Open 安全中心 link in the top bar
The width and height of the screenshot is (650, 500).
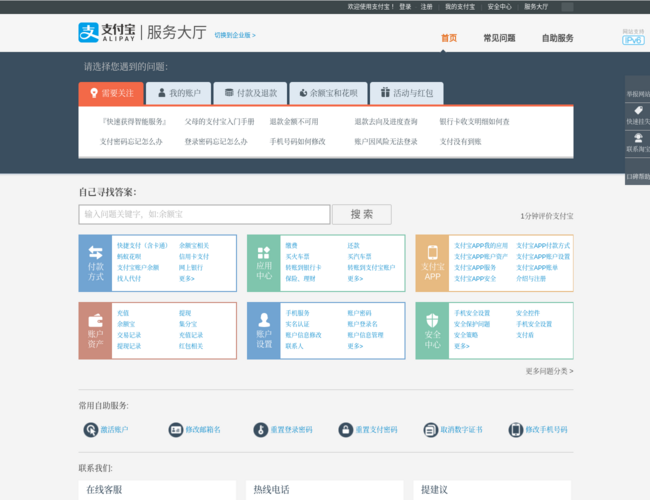(x=500, y=7)
